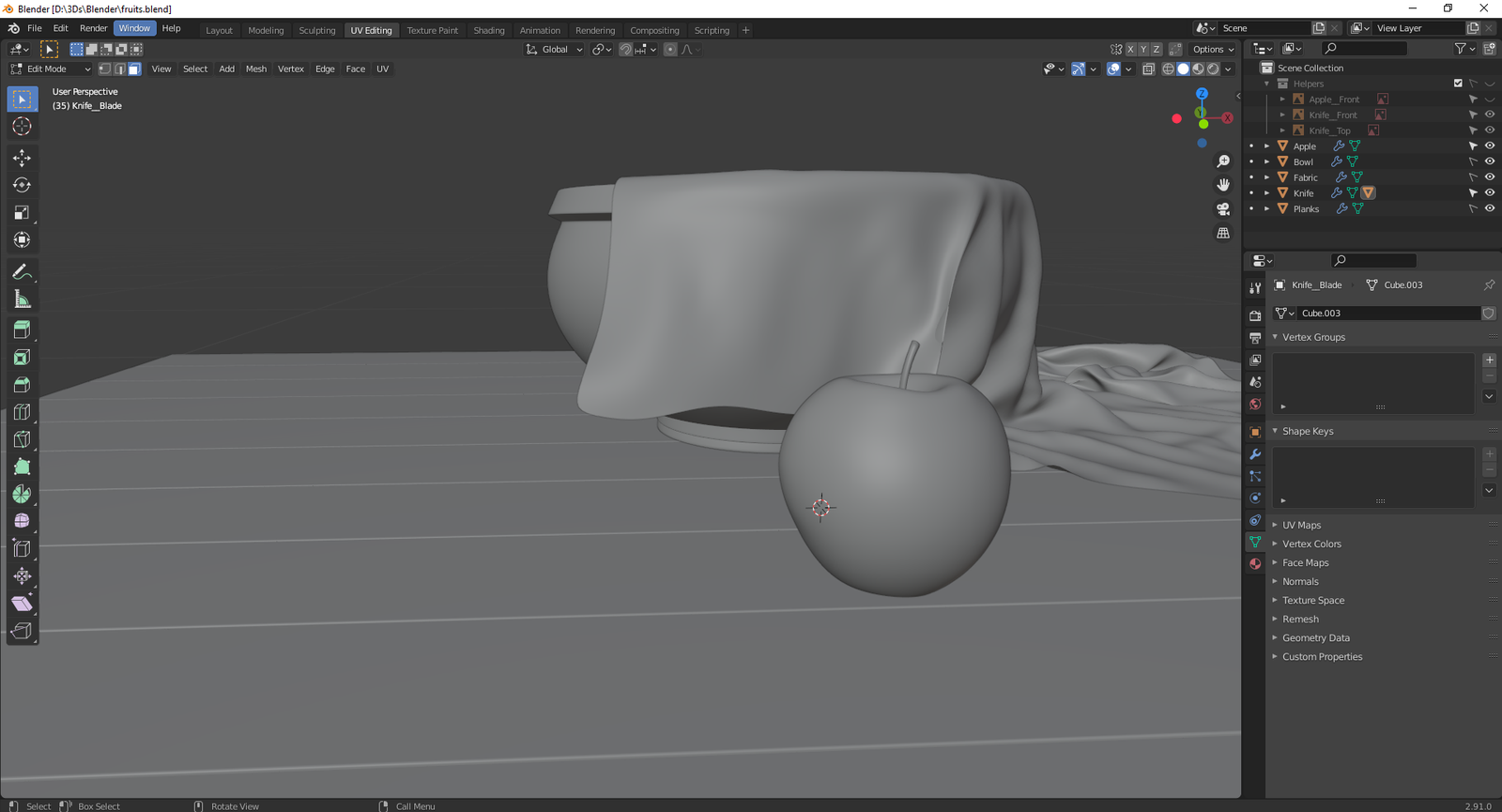Switch to the Sculpting workspace tab
1502x812 pixels.
pyautogui.click(x=316, y=30)
